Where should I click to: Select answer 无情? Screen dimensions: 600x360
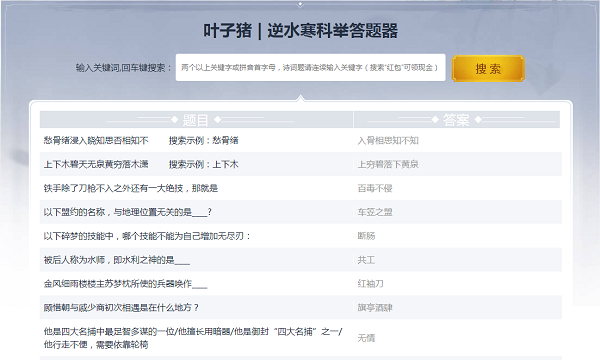[x=366, y=338]
